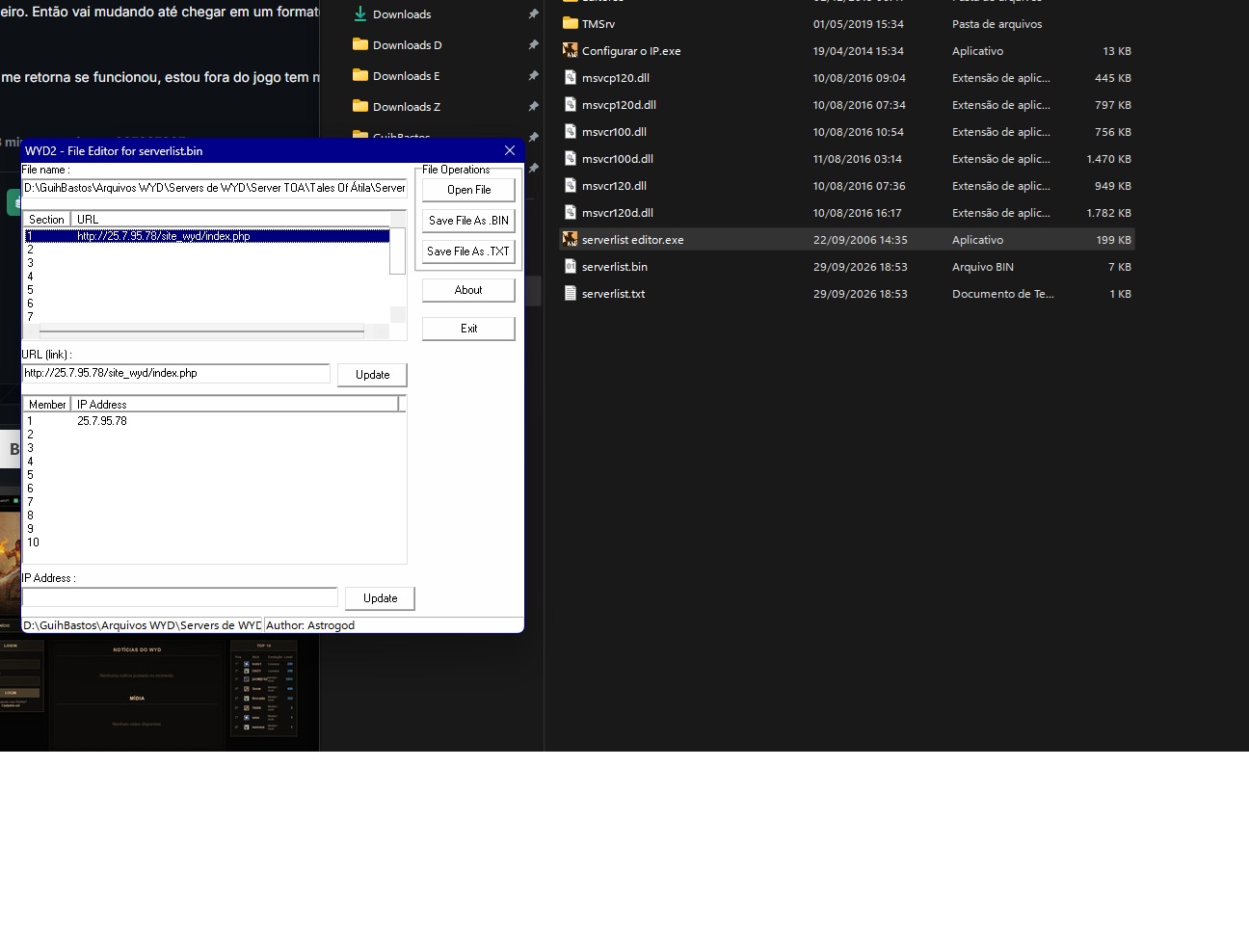Click the Downloads D folder icon
Image resolution: width=1249 pixels, height=952 pixels.
[x=360, y=44]
